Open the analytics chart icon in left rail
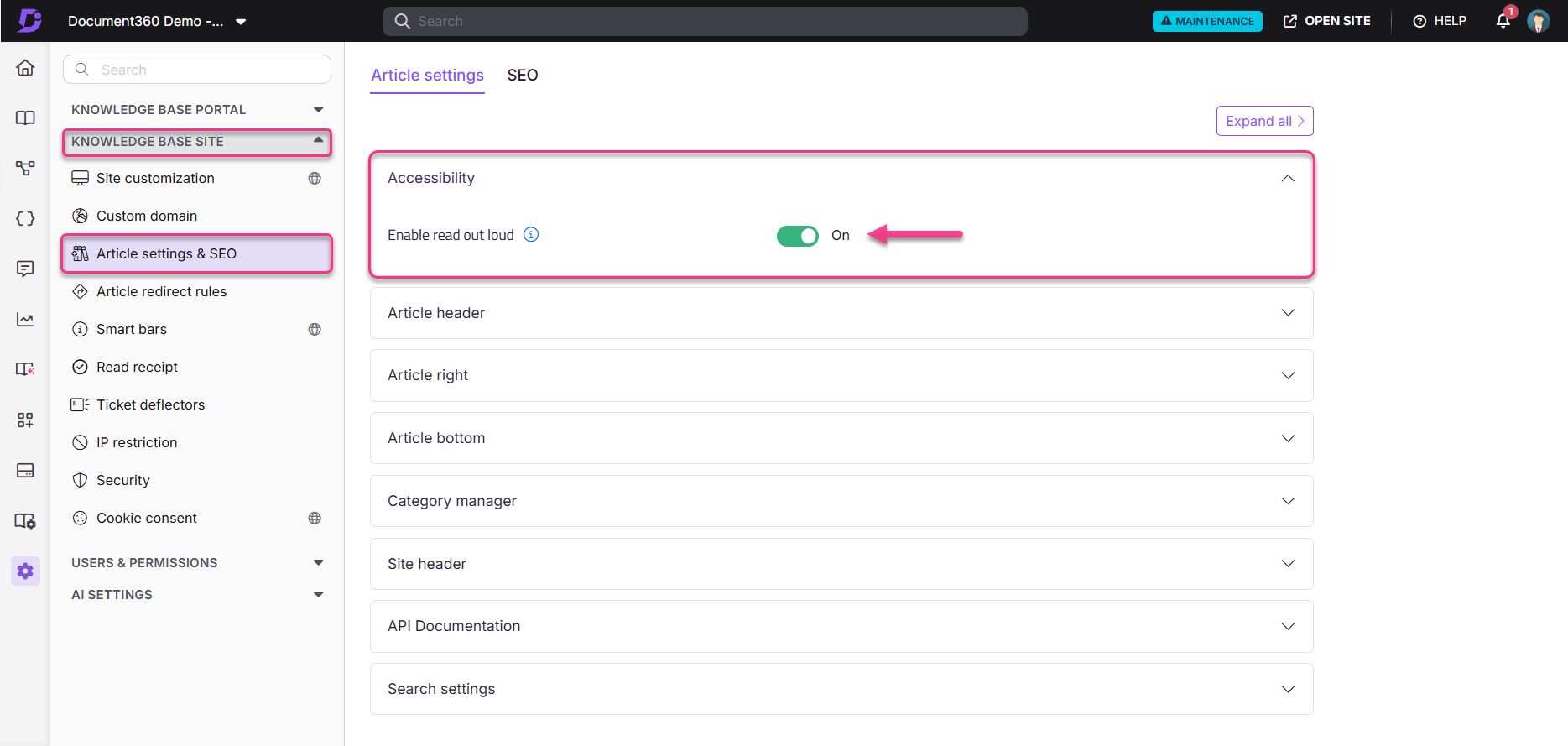 (x=25, y=319)
